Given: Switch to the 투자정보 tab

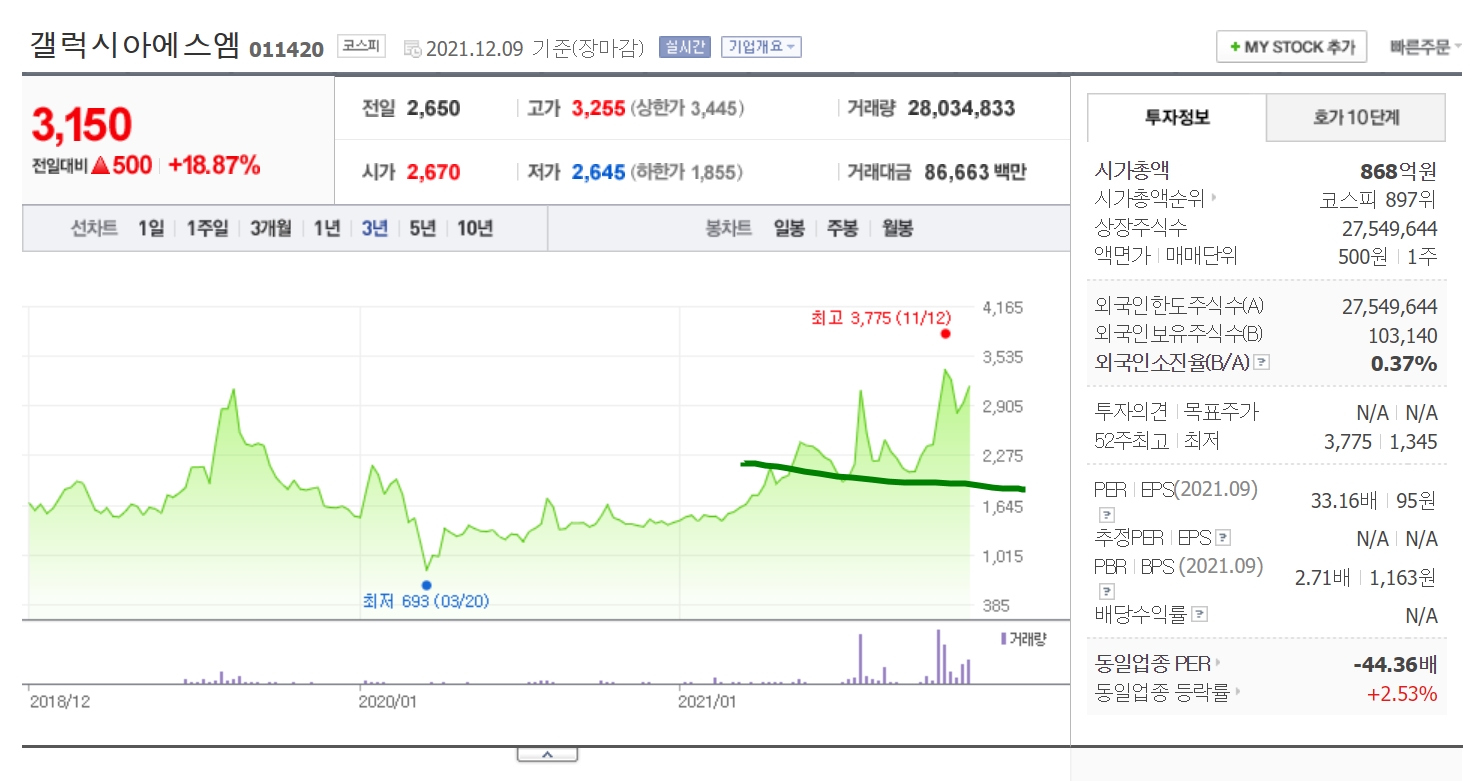Looking at the screenshot, I should [1177, 117].
